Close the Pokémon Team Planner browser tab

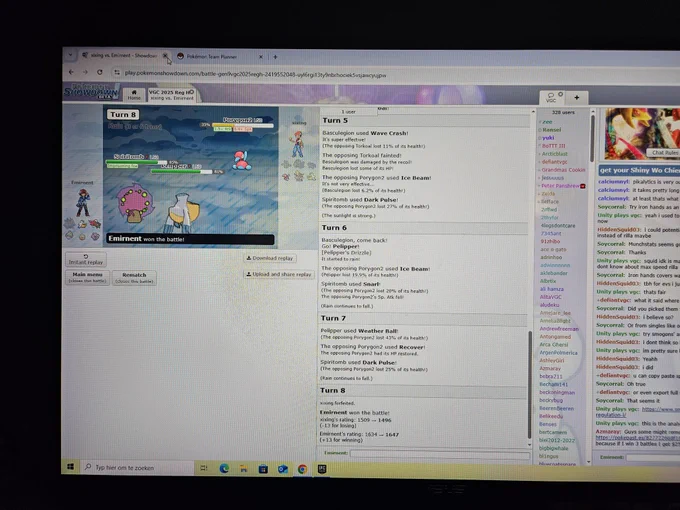[x=261, y=57]
